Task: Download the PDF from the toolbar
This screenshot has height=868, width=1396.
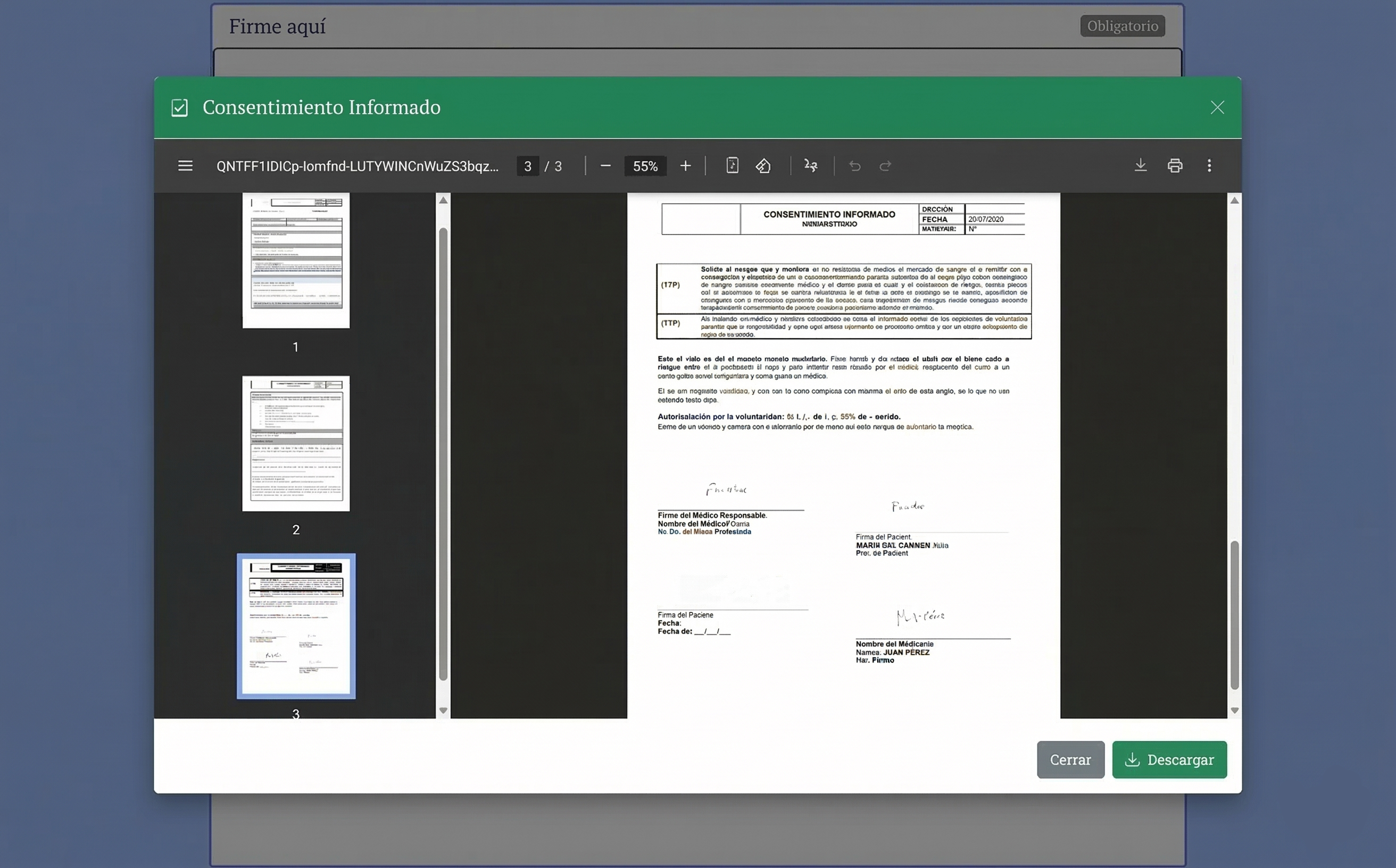Action: point(1141,166)
